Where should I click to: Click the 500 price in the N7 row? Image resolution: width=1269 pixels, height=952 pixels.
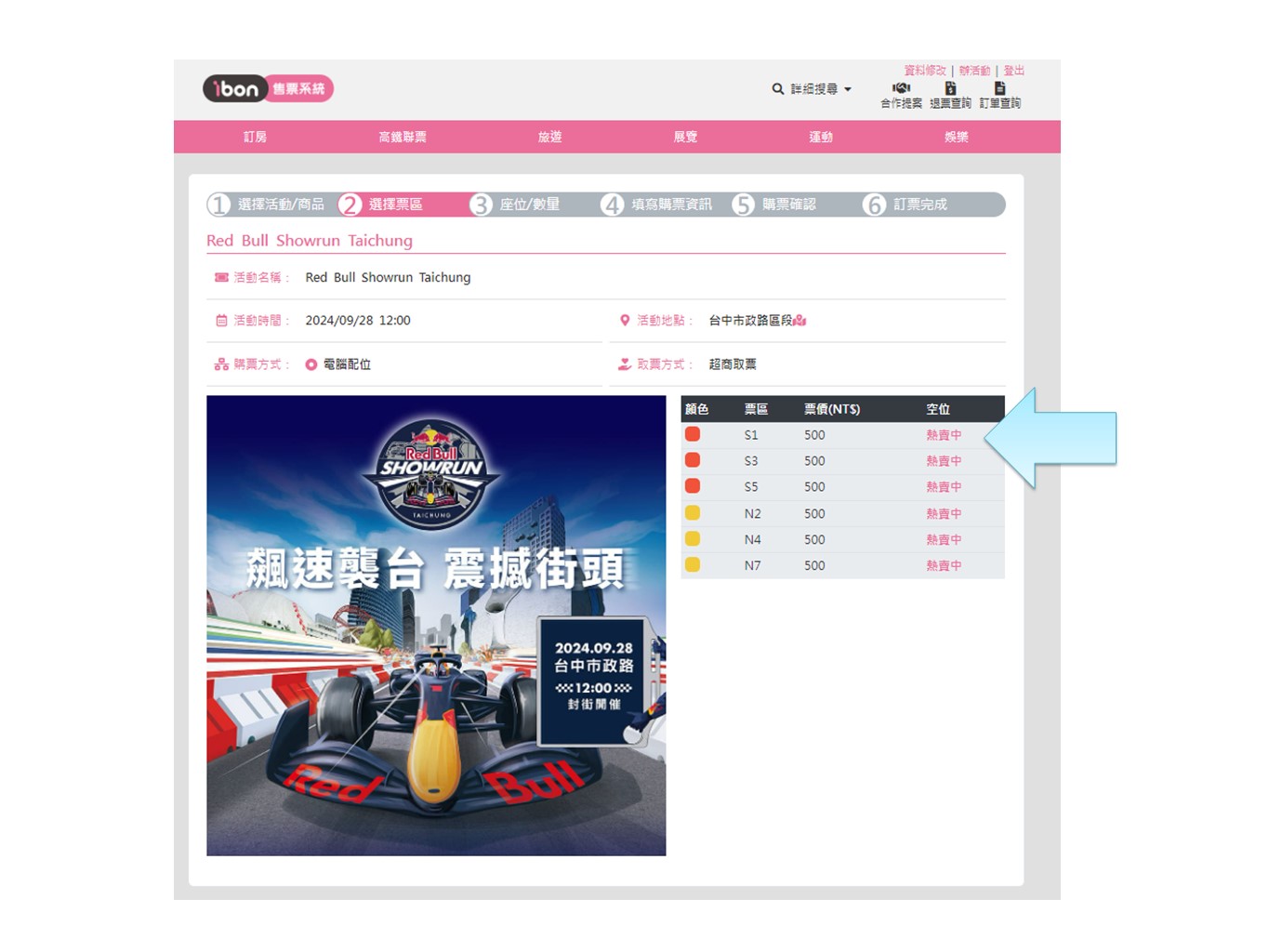pos(814,566)
